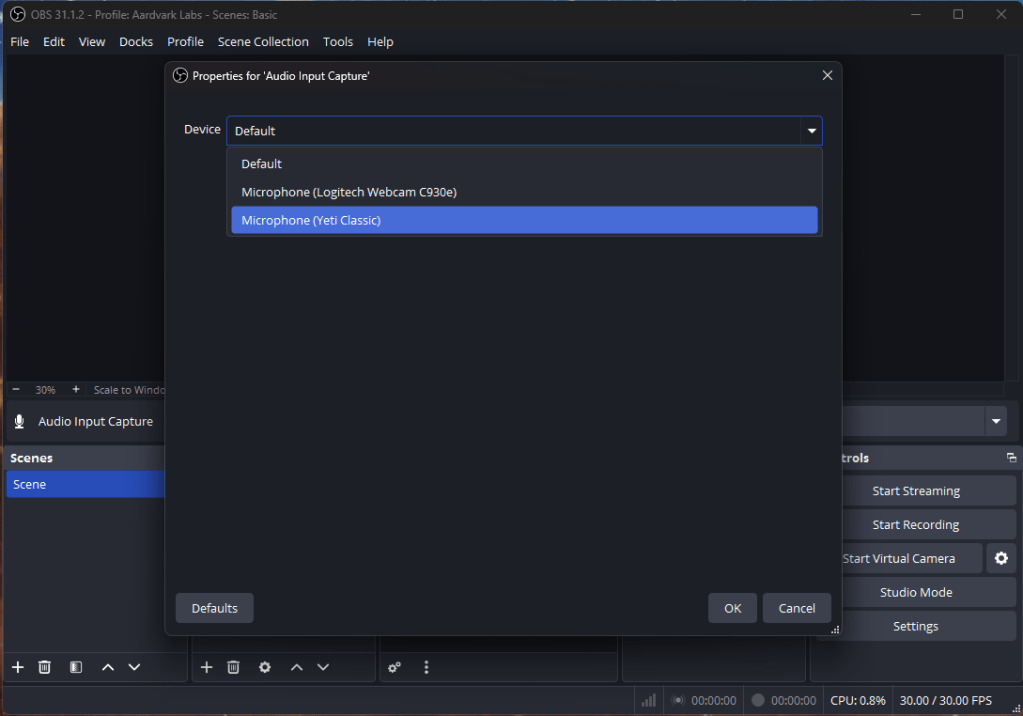Open the Docks menu
This screenshot has width=1023, height=716.
pos(136,42)
